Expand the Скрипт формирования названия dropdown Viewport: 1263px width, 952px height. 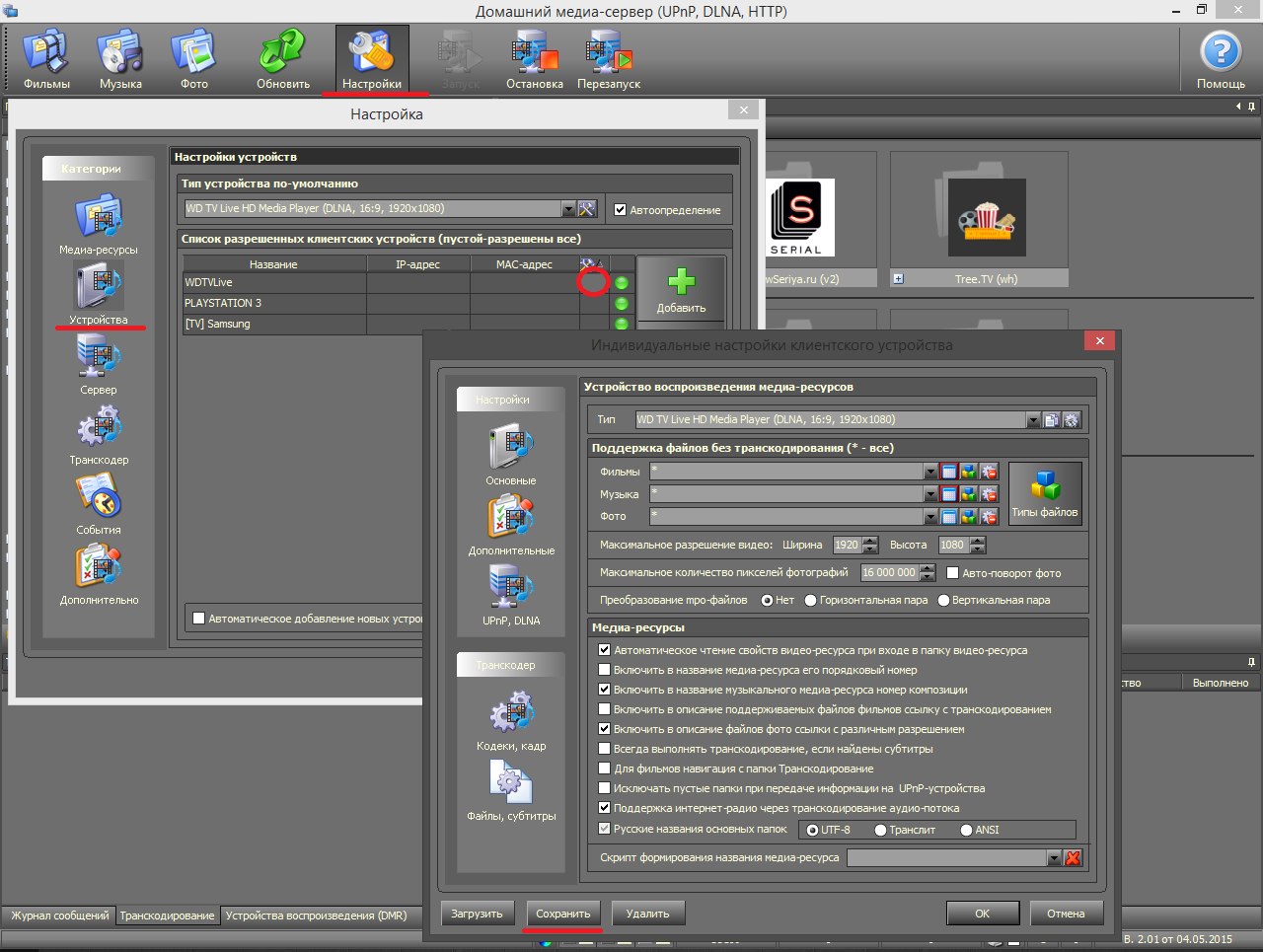(1054, 858)
